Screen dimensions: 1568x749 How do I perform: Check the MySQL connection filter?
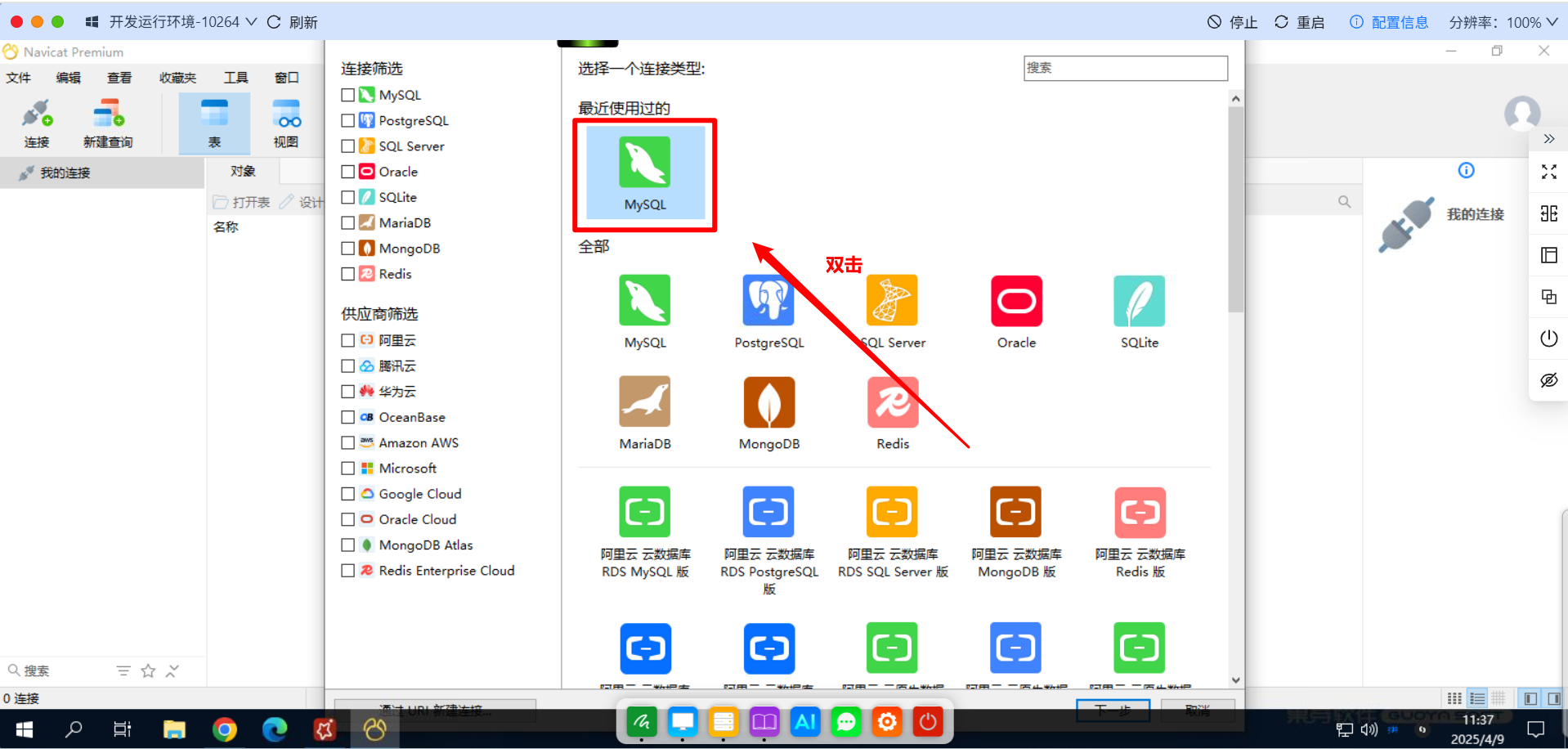347,95
